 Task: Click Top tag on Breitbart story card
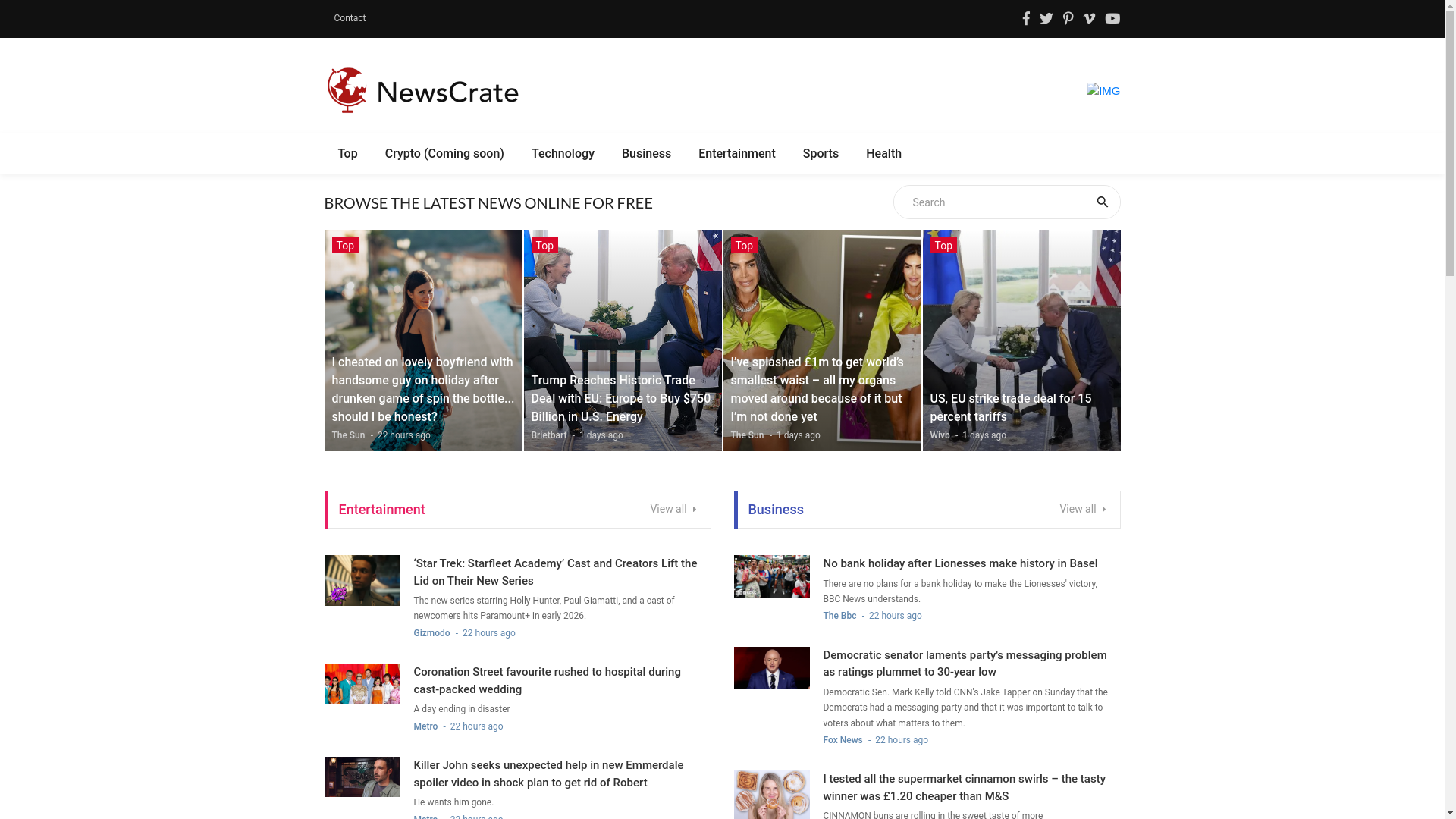(x=544, y=245)
